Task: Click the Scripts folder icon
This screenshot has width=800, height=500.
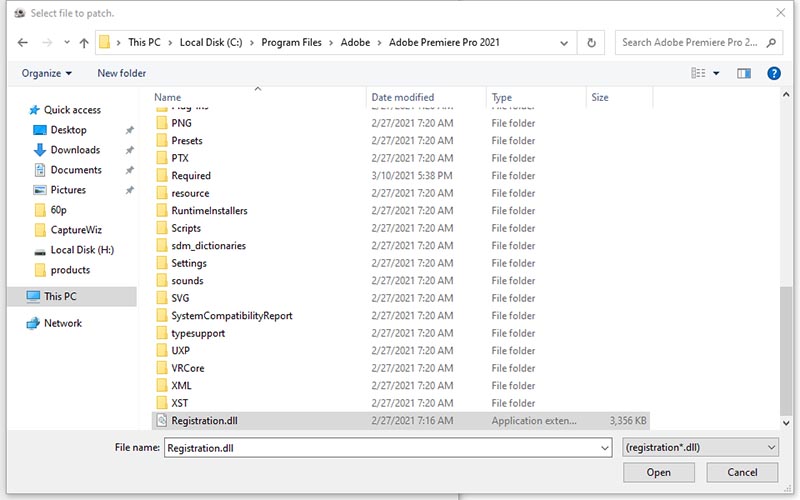Action: click(x=162, y=228)
